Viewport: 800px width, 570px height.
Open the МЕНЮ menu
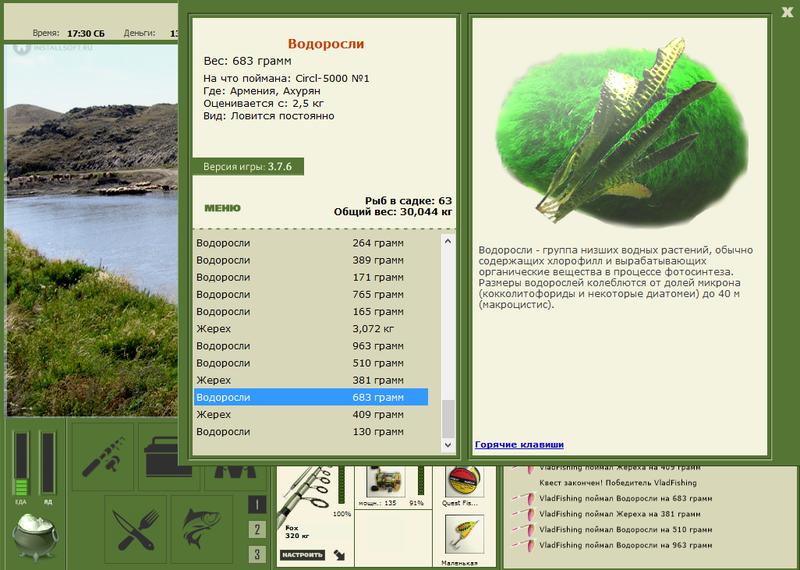pyautogui.click(x=222, y=208)
